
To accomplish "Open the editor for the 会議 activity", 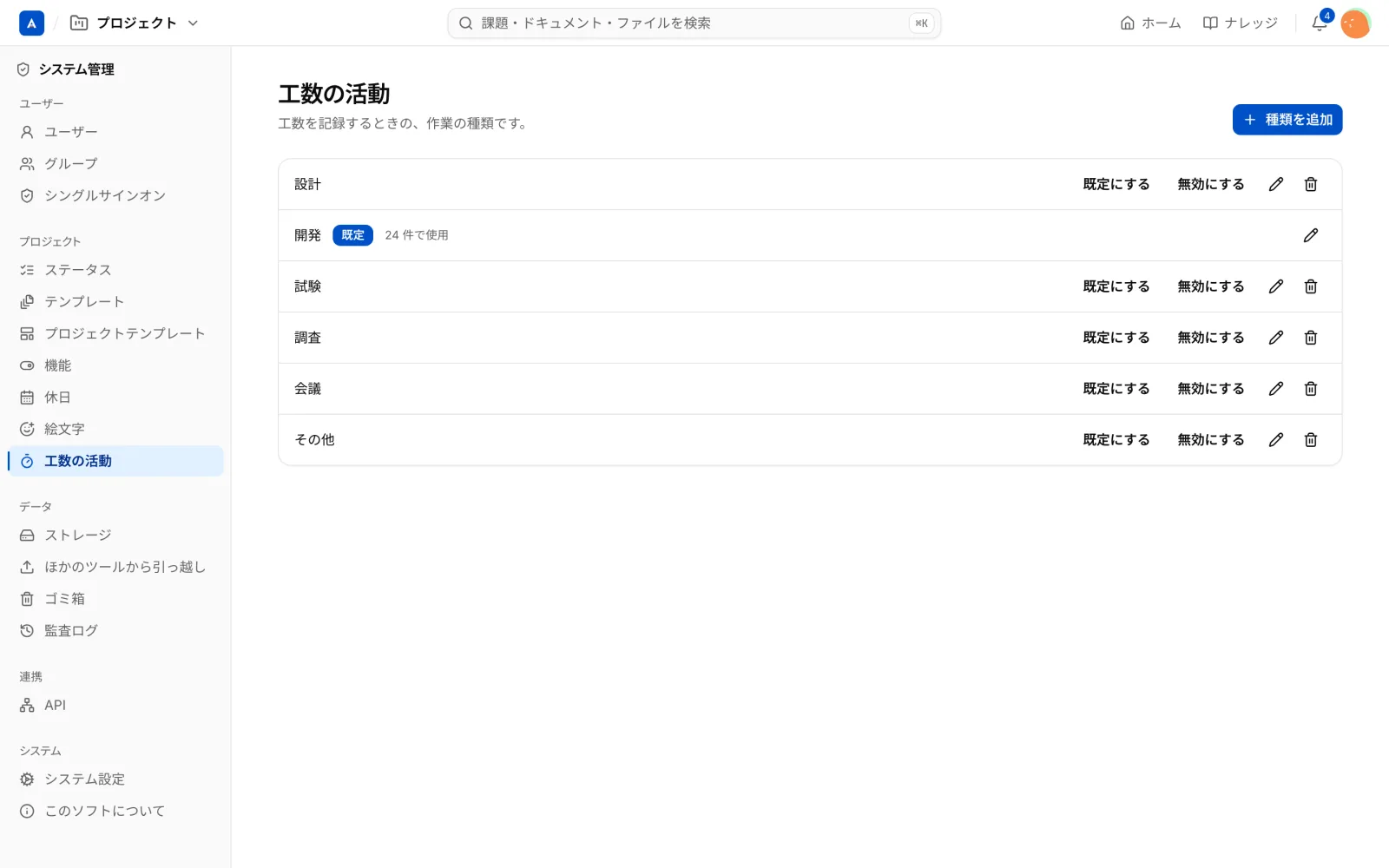I will pyautogui.click(x=1276, y=389).
